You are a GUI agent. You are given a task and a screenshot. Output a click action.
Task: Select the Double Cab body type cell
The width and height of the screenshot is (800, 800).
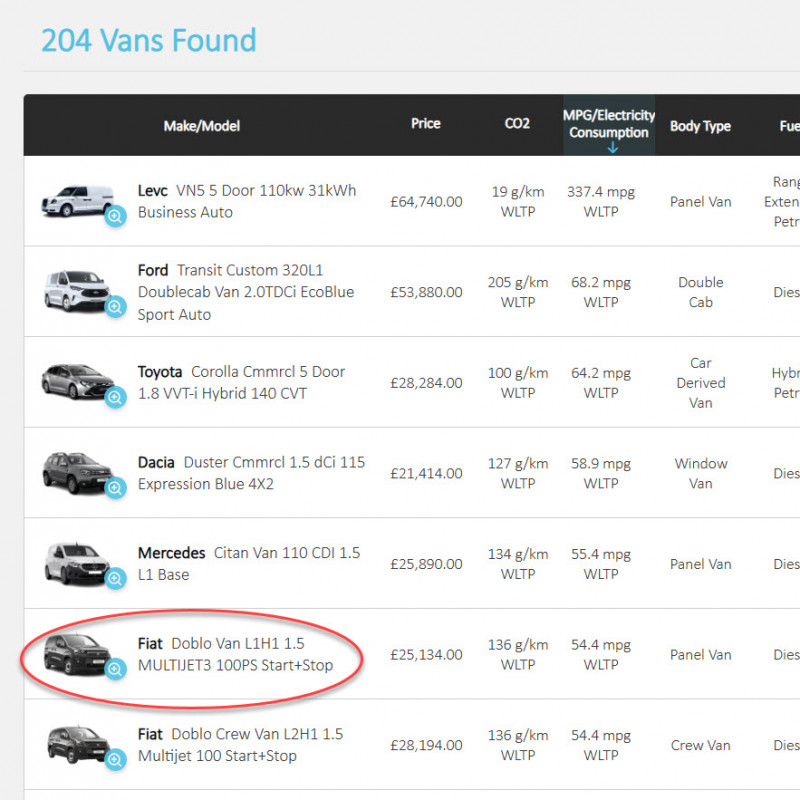(x=701, y=292)
